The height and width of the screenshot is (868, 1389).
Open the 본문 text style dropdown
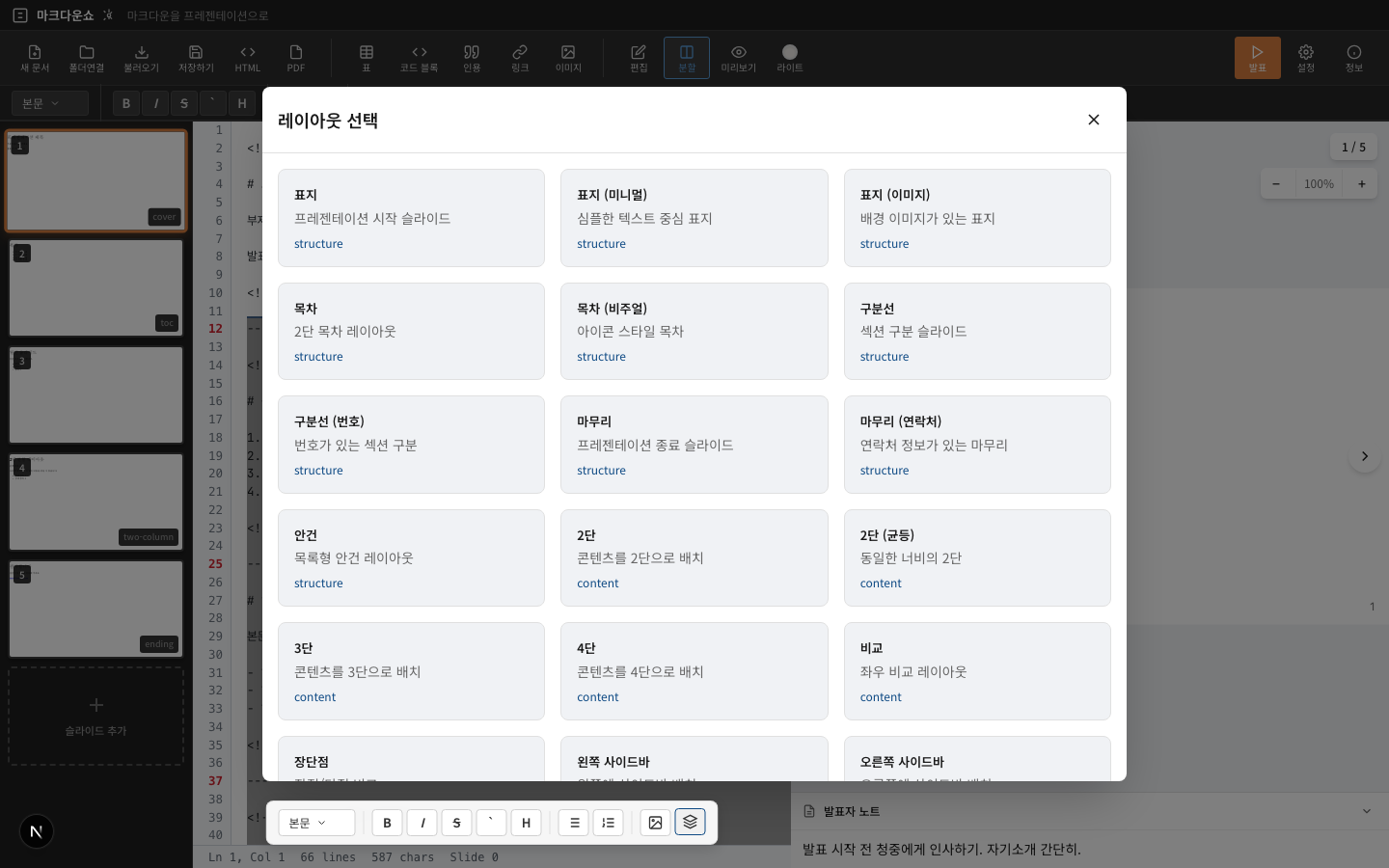316,823
